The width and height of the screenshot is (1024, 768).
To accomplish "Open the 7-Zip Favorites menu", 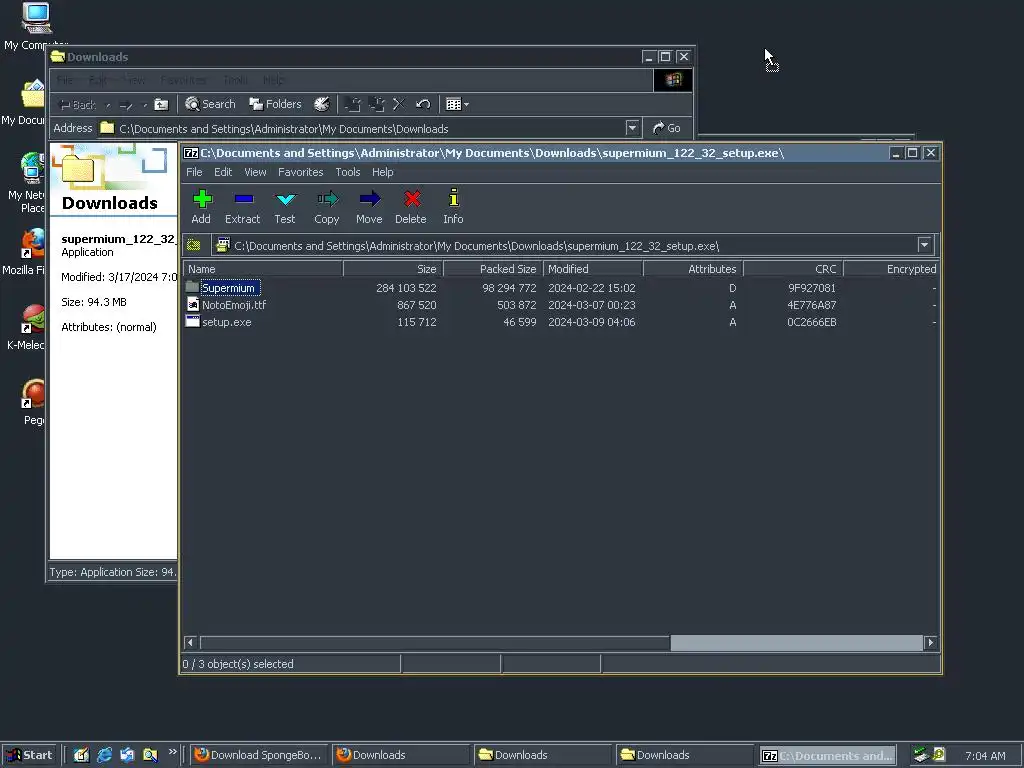I will pyautogui.click(x=300, y=172).
